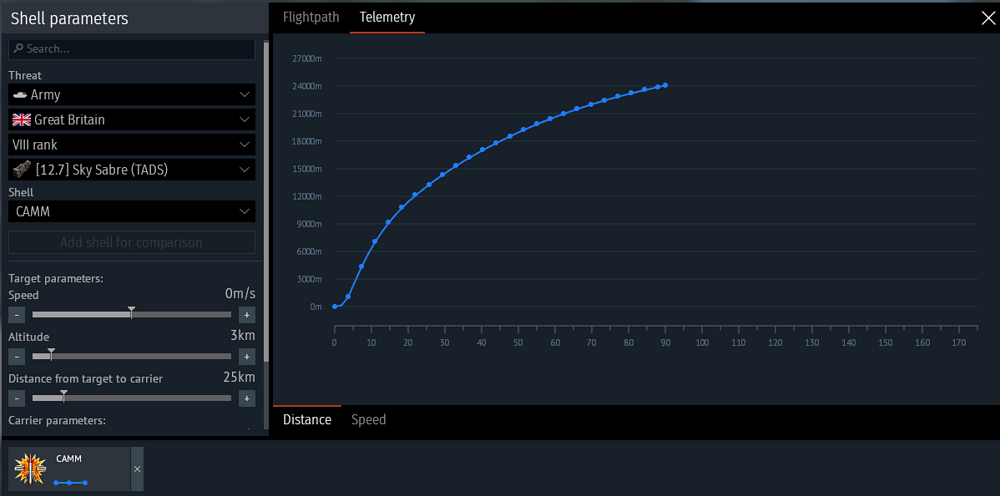Decrease distance to carrier with minus button

[17, 398]
